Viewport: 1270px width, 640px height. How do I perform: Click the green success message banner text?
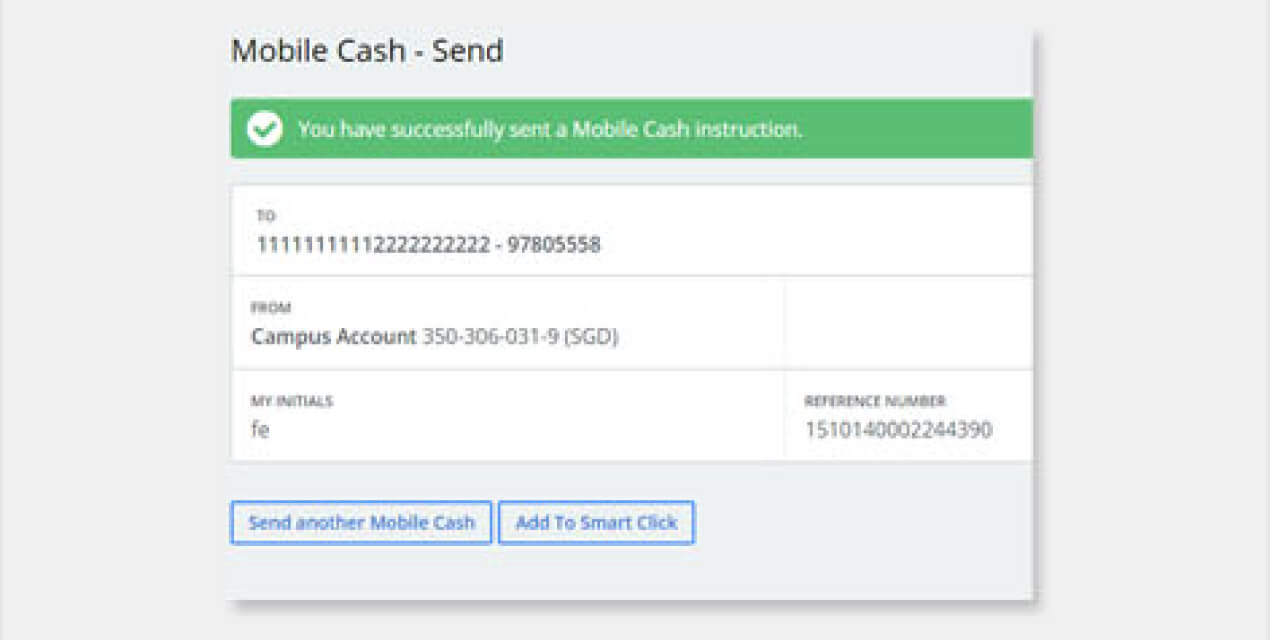550,129
